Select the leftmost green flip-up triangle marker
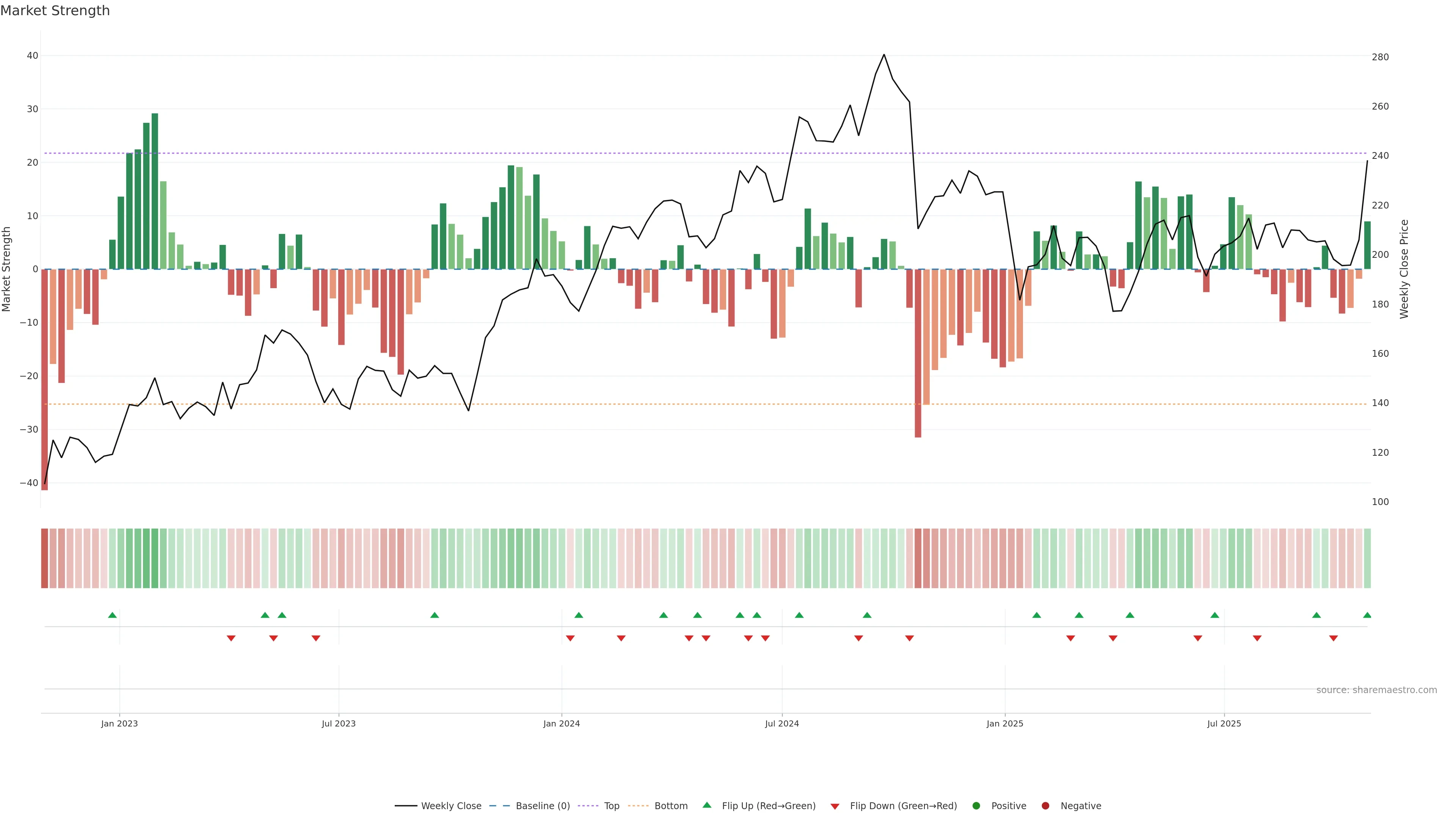 point(113,615)
